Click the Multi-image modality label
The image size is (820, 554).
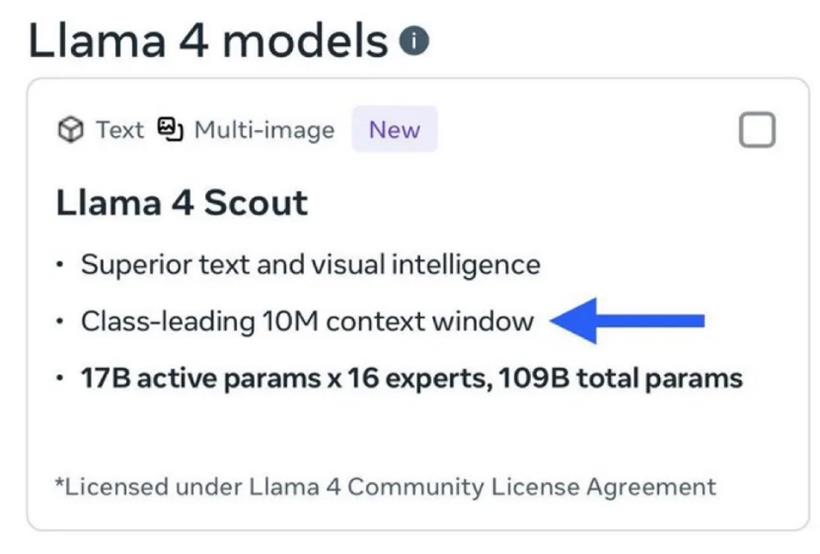(x=264, y=130)
